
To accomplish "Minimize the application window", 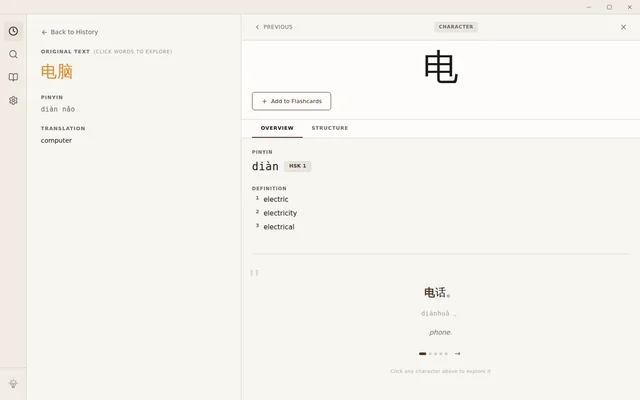I will tap(589, 7).
